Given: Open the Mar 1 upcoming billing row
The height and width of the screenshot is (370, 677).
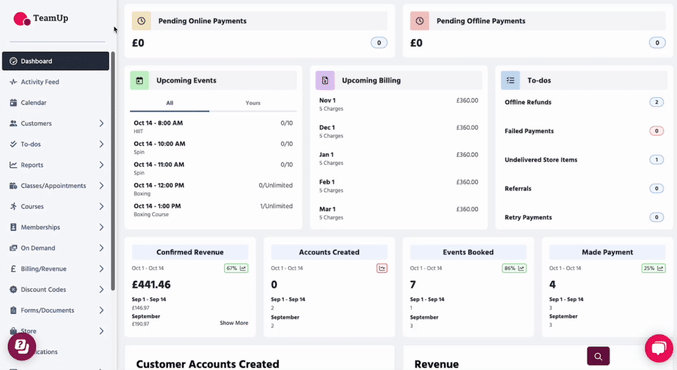Looking at the screenshot, I should pyautogui.click(x=399, y=213).
